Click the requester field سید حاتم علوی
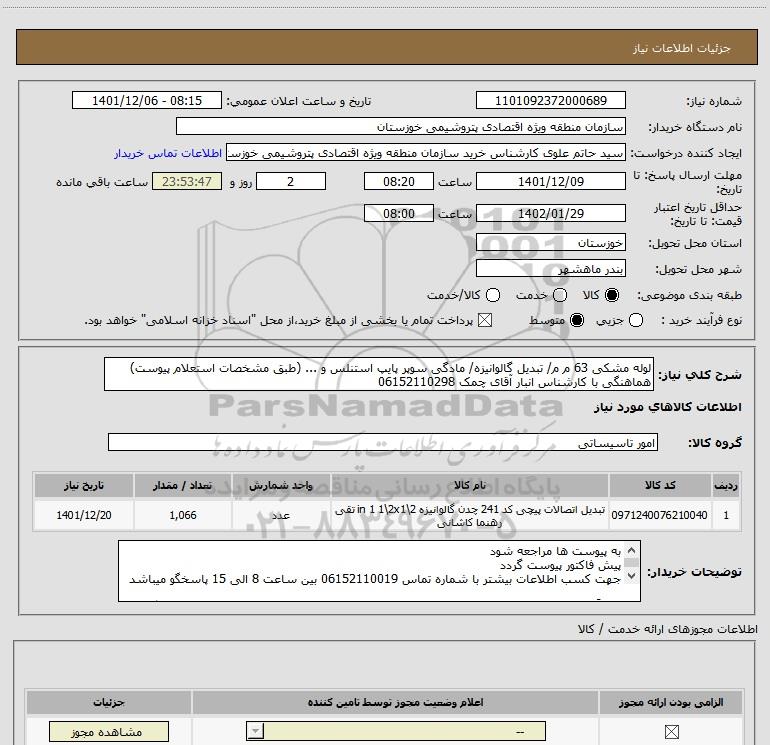 pos(426,153)
